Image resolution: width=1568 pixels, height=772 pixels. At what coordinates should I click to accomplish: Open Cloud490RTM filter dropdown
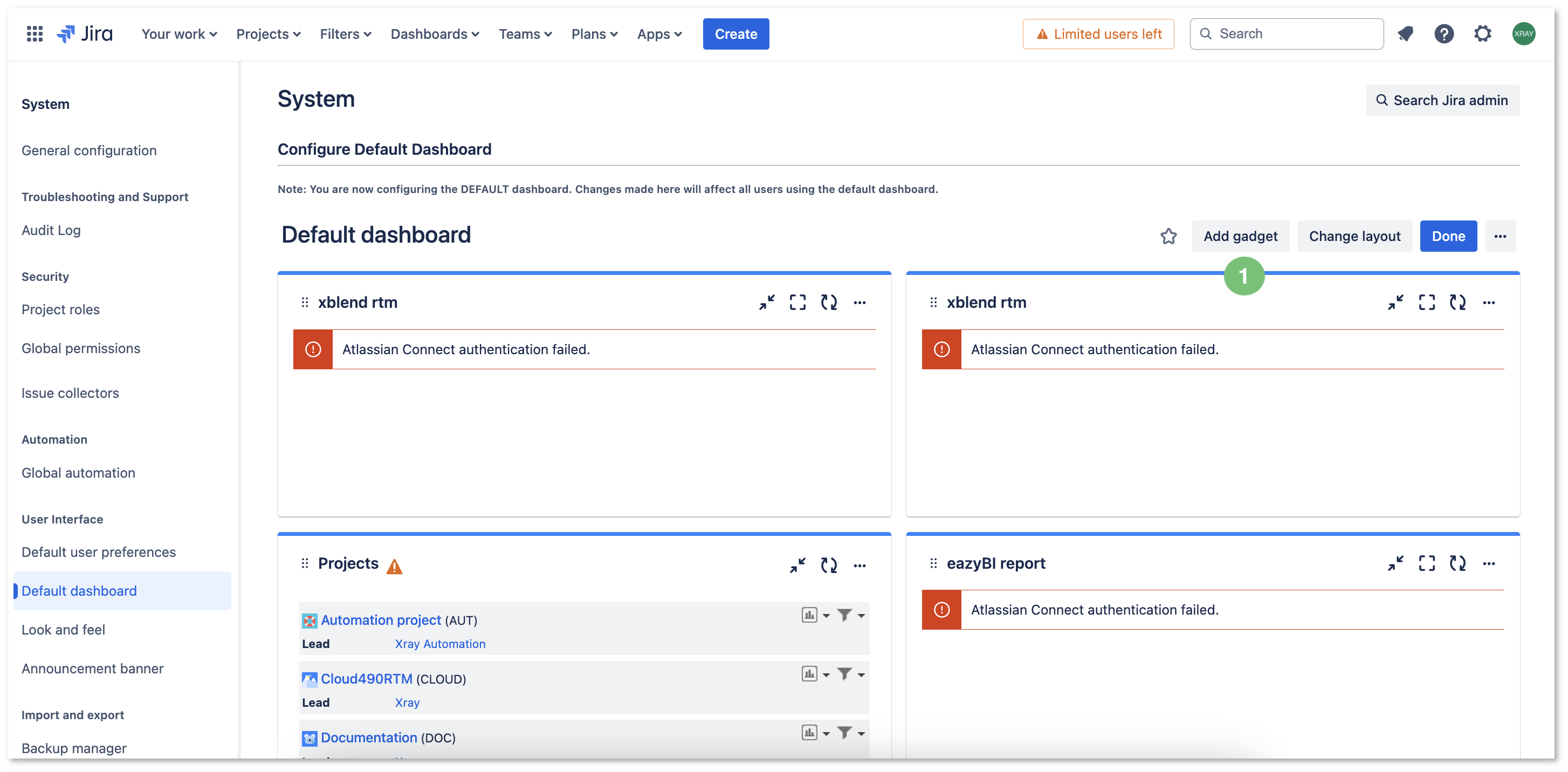(850, 674)
